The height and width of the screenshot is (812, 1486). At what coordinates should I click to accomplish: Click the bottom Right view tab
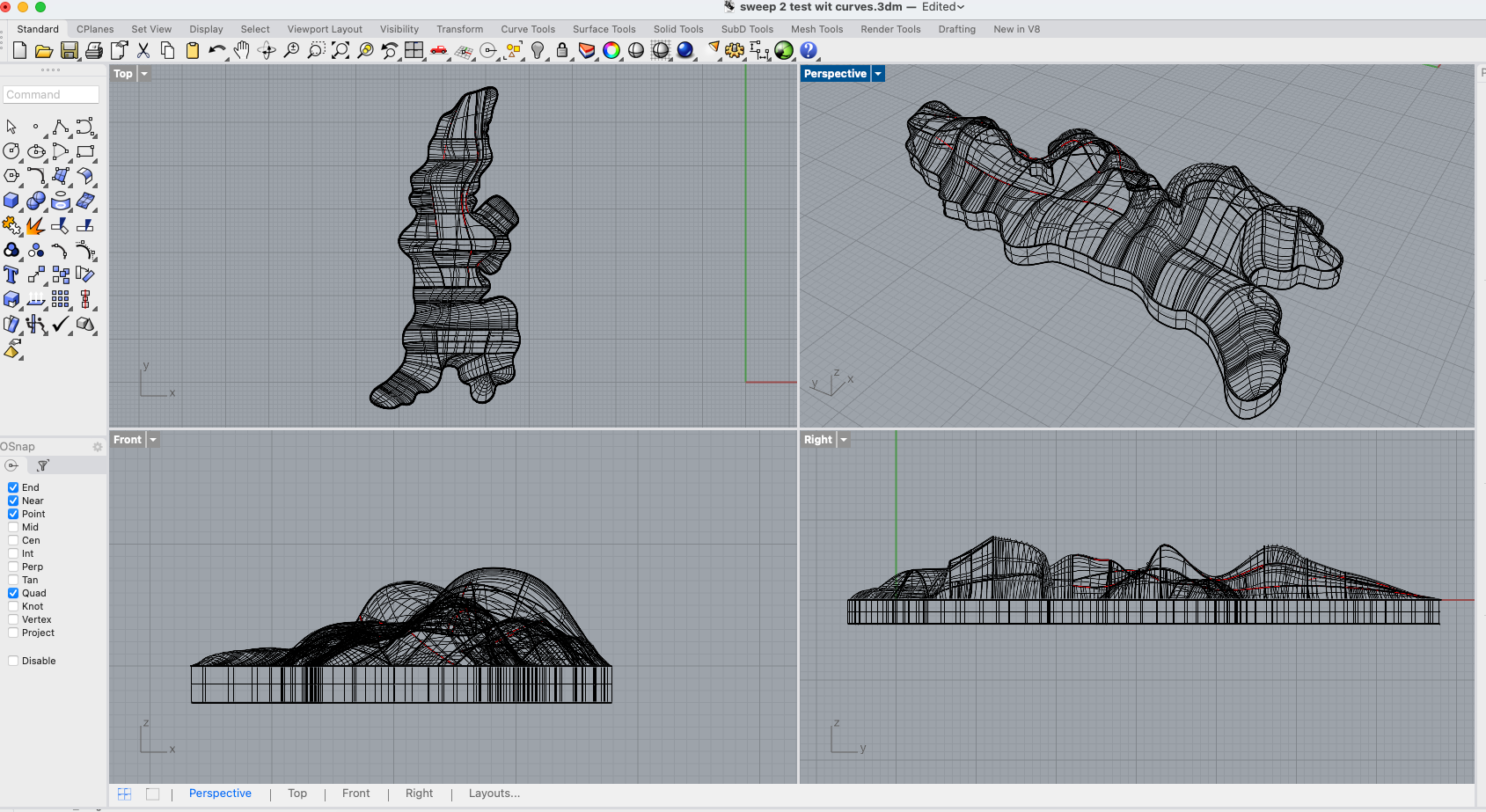point(419,794)
